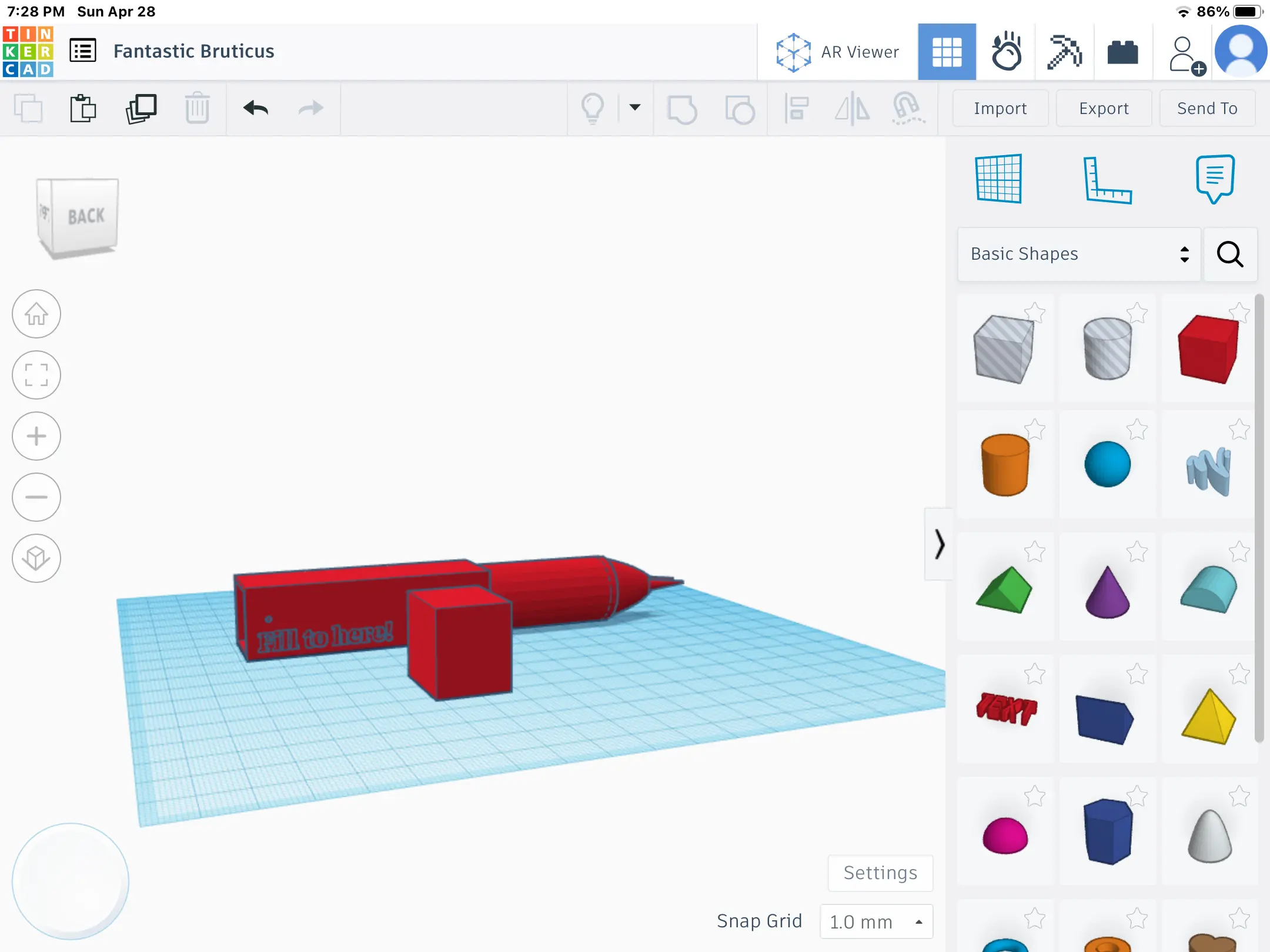Zoom out with minus button

click(x=36, y=497)
